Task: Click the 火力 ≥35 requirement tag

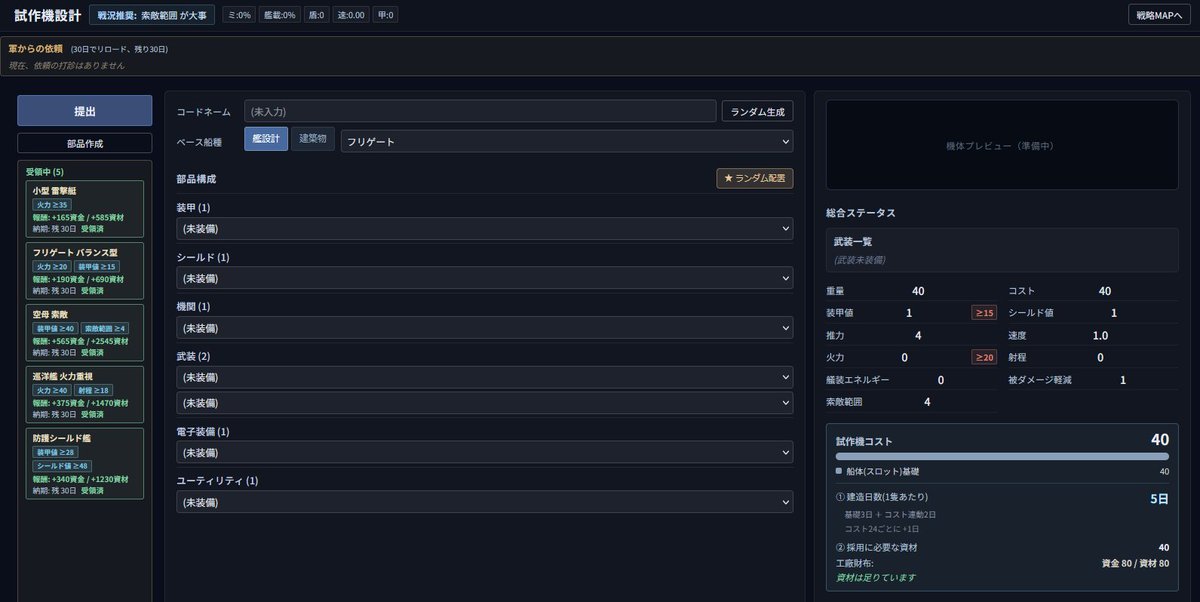Action: point(52,204)
